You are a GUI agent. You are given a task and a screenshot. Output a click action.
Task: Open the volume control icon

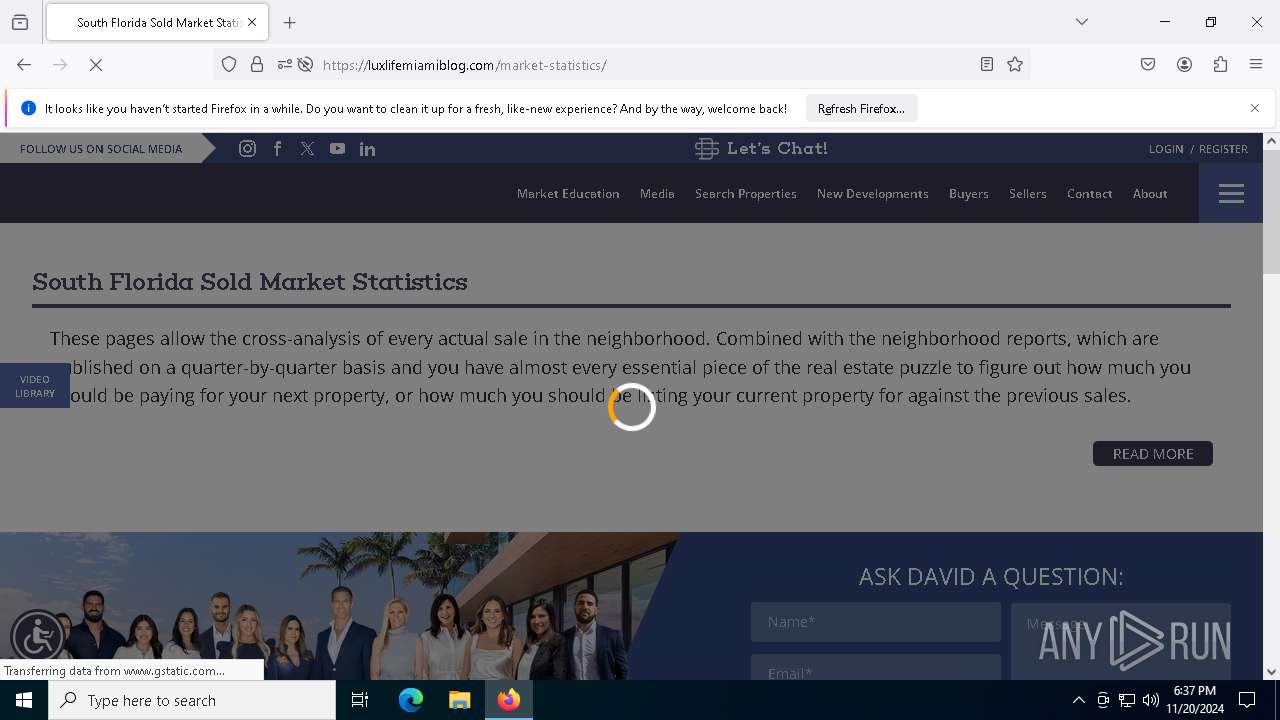click(1151, 700)
